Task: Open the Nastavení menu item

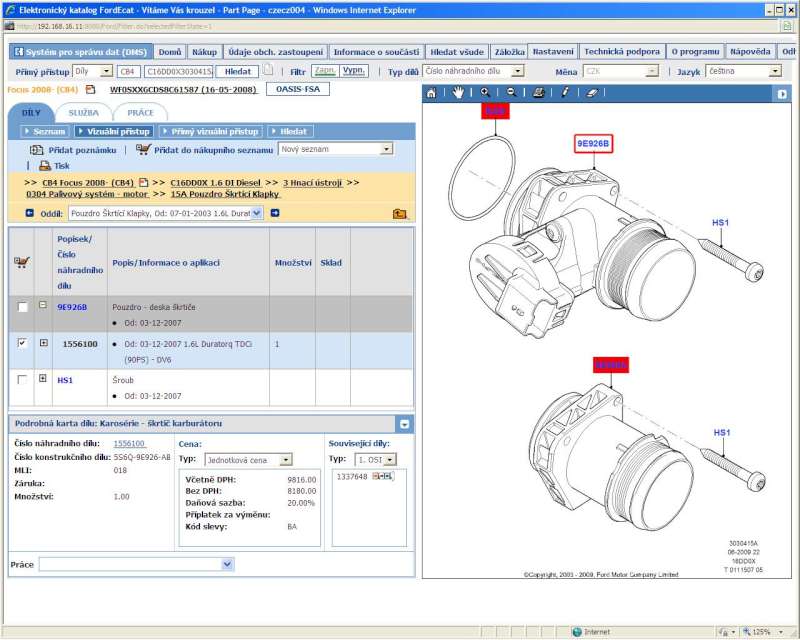Action: coord(553,51)
